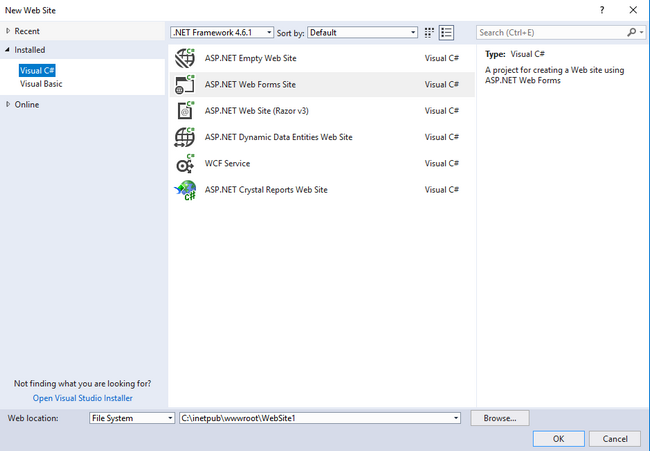Confirm with the OK button
The width and height of the screenshot is (650, 451).
558,438
